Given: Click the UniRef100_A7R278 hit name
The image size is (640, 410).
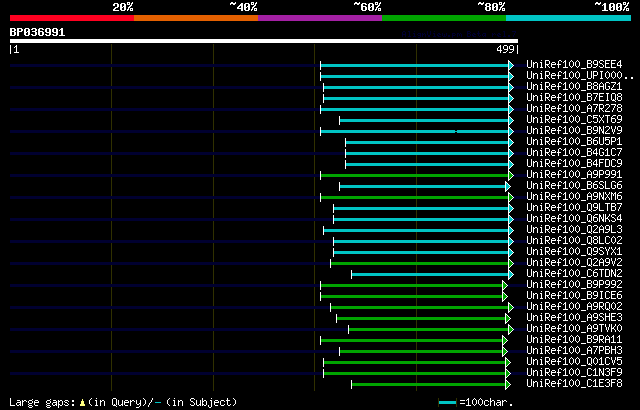Looking at the screenshot, I should click(x=574, y=109).
